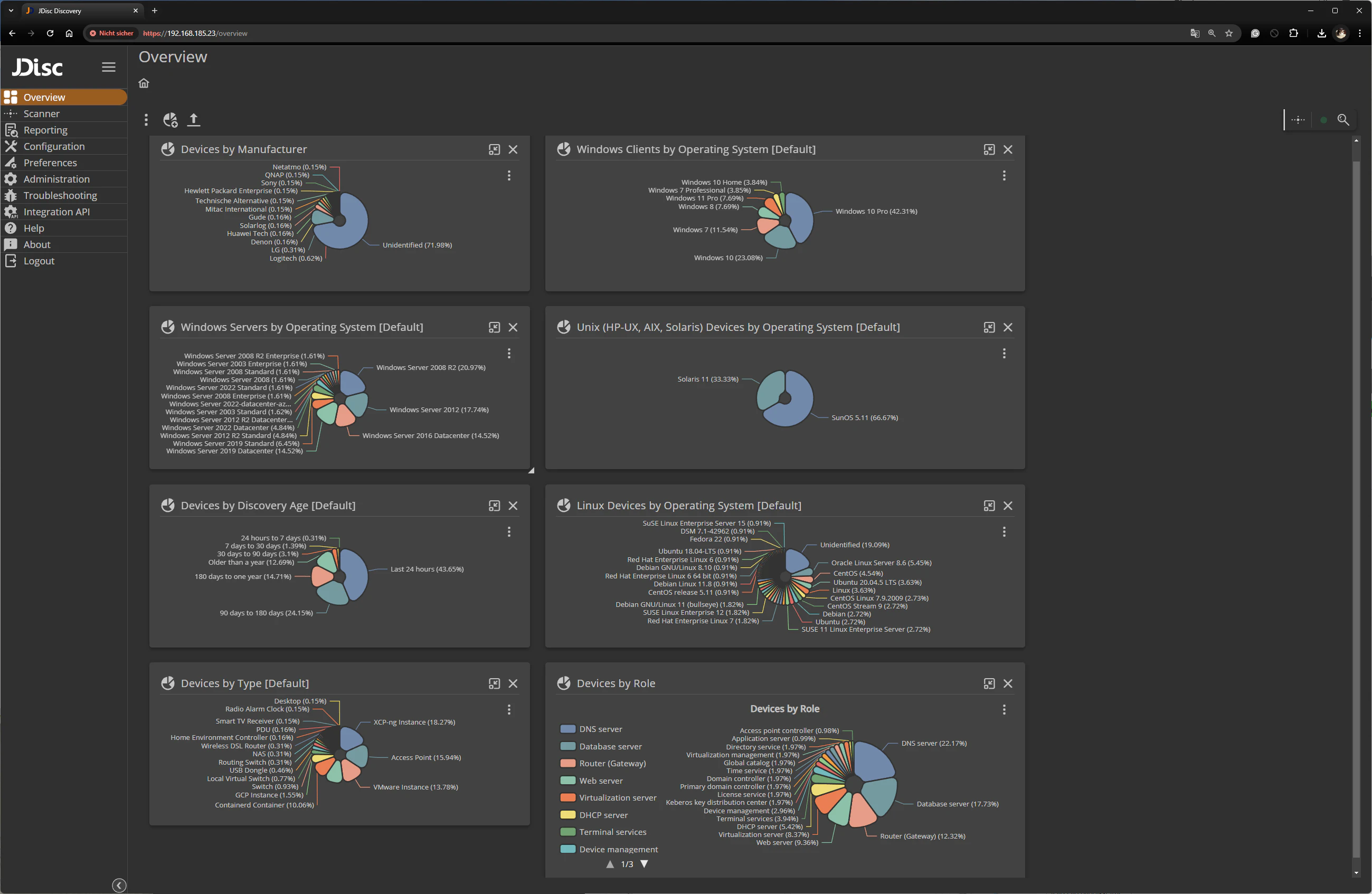1372x894 pixels.
Task: Open the hamburger menu next to JDisc logo
Action: pyautogui.click(x=108, y=67)
